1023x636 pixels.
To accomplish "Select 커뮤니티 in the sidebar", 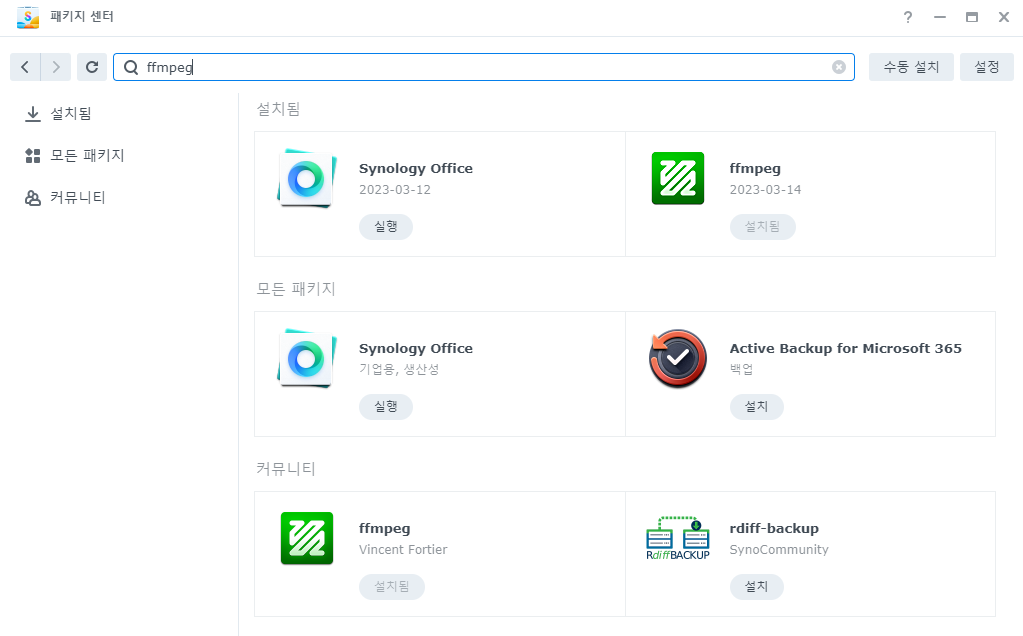I will click(x=78, y=197).
